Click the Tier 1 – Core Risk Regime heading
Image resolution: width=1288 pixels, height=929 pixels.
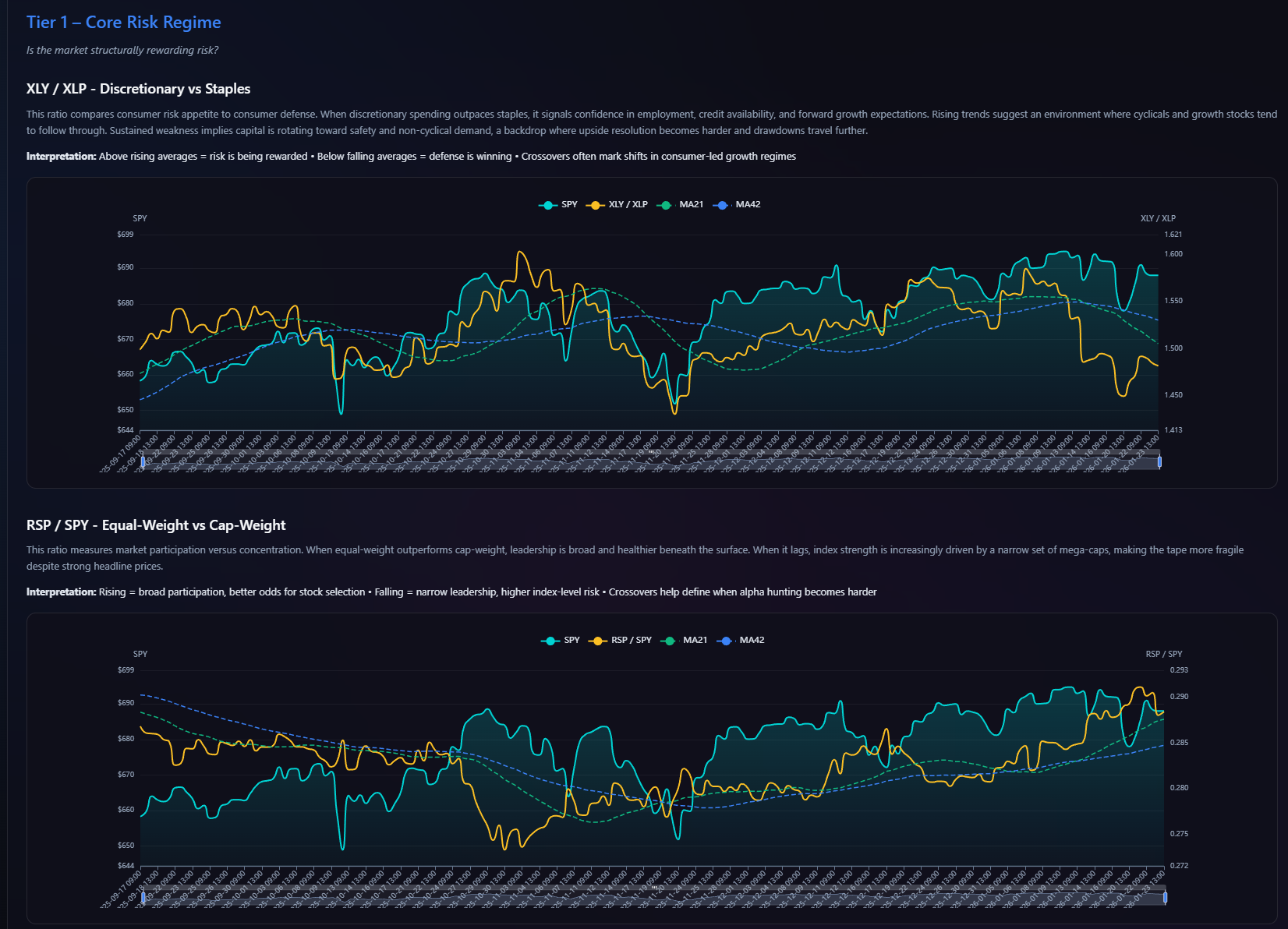[124, 23]
